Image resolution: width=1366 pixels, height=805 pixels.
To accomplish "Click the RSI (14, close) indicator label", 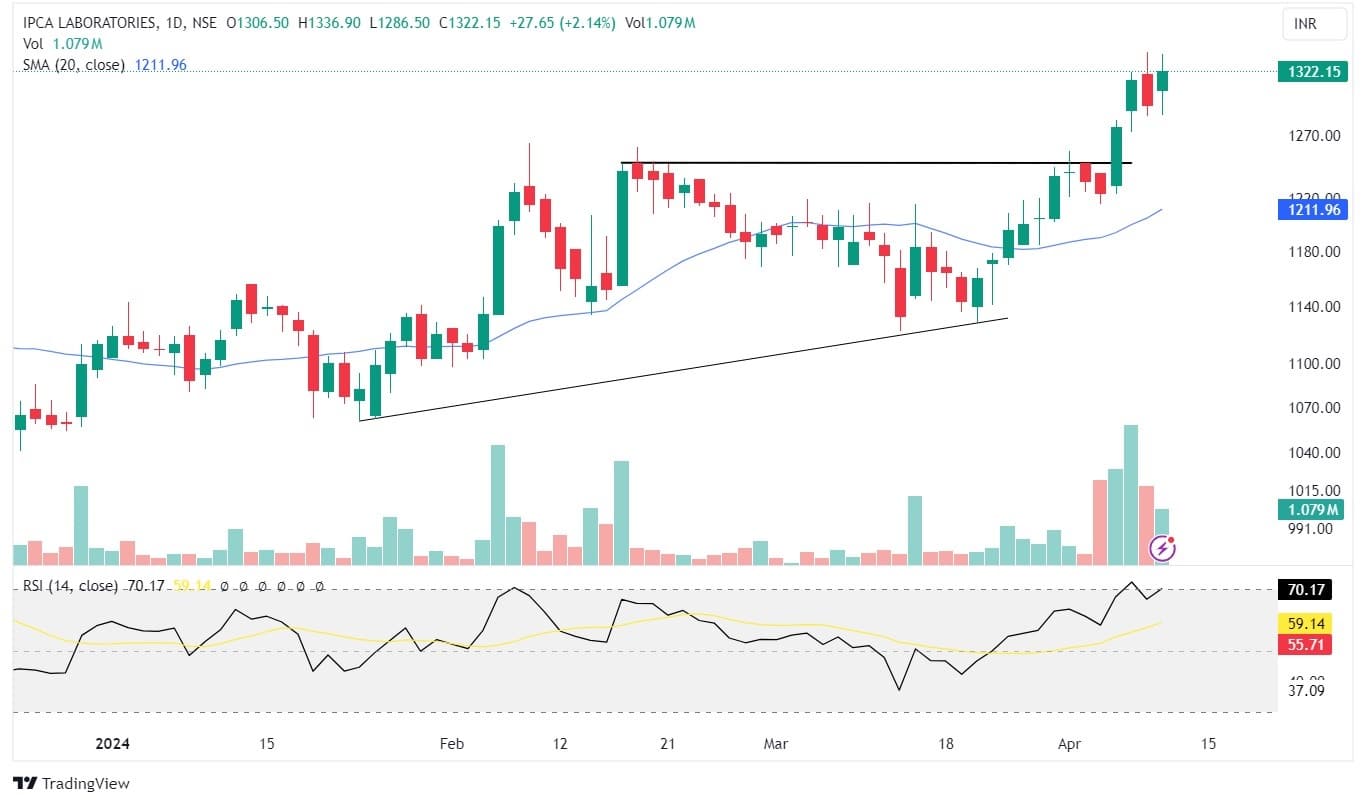I will (70, 586).
